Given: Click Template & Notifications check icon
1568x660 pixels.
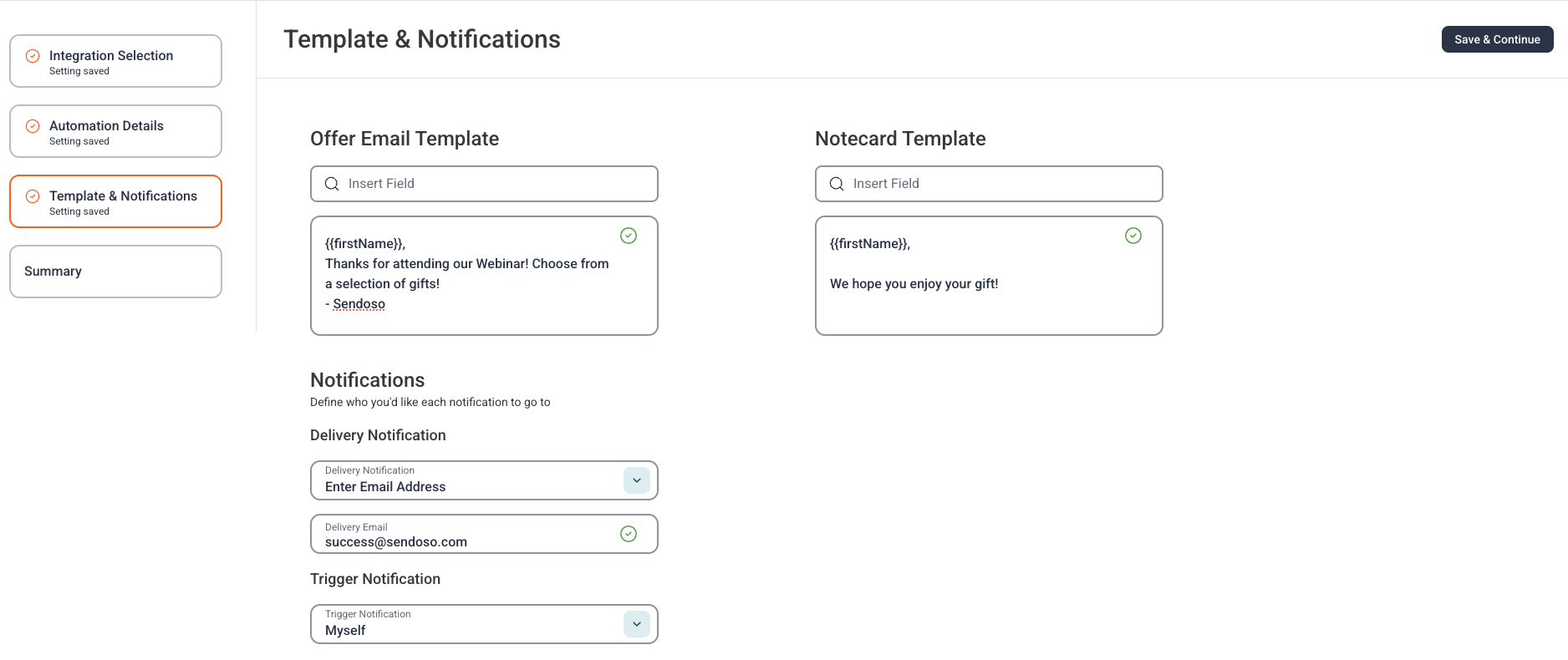Looking at the screenshot, I should [33, 196].
